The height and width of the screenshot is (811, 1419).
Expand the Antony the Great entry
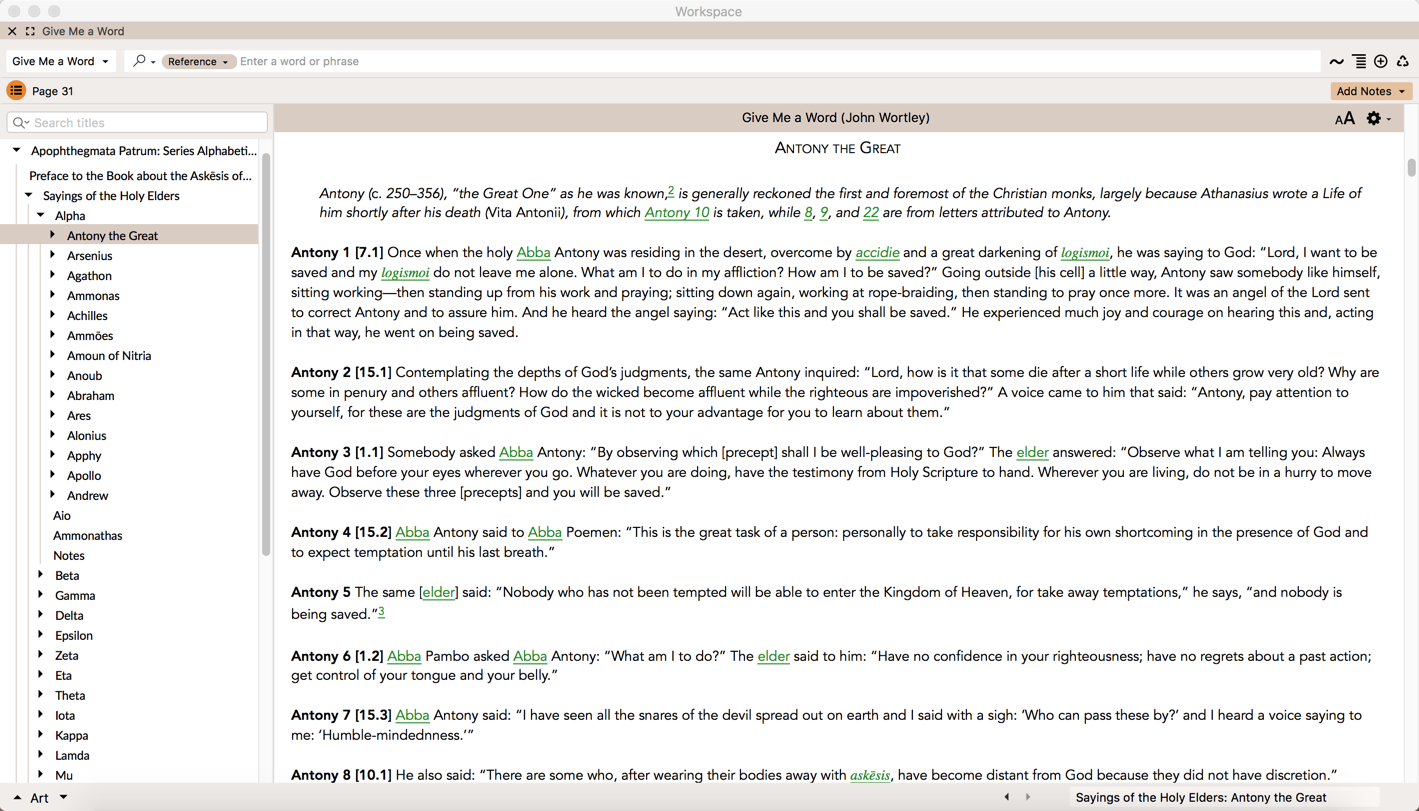(52, 235)
